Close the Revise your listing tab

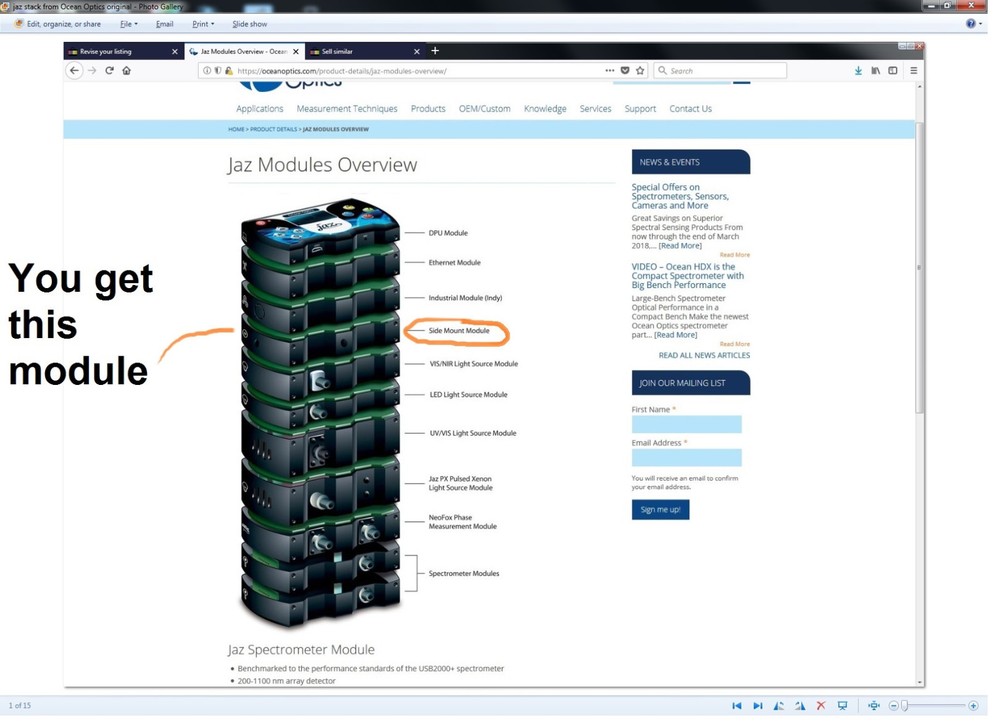coord(175,52)
